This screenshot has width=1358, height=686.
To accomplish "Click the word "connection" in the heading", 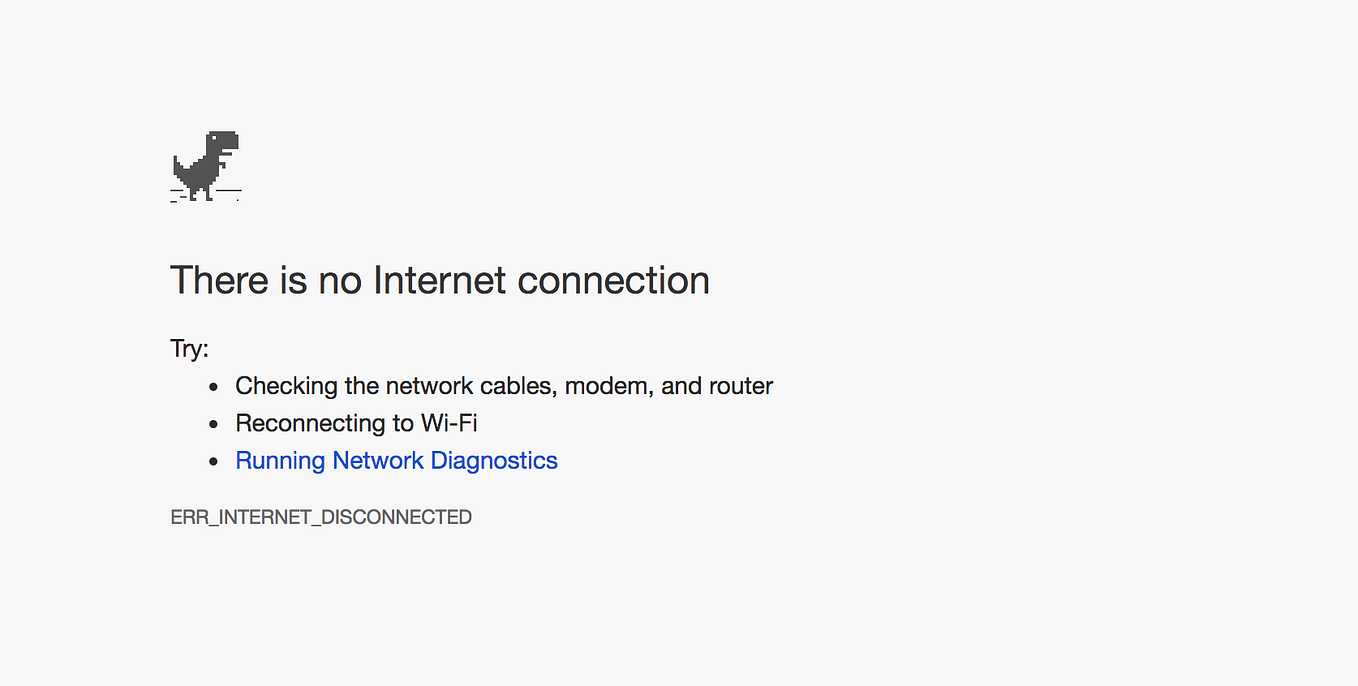I will coord(614,280).
